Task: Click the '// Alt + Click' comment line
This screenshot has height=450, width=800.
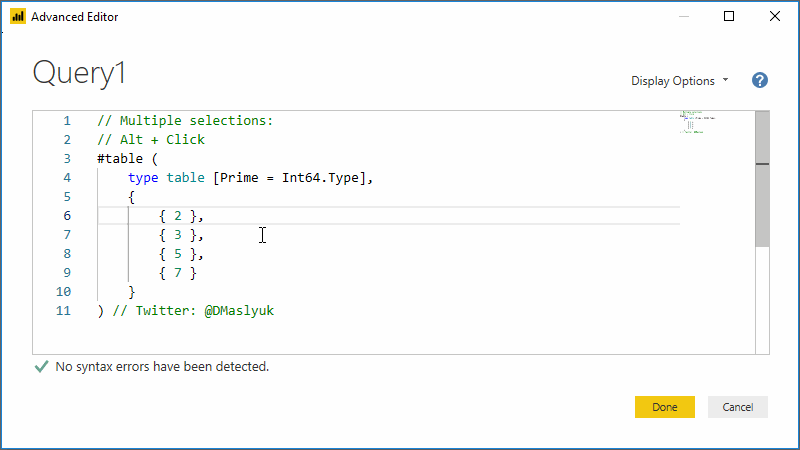Action: tap(151, 140)
